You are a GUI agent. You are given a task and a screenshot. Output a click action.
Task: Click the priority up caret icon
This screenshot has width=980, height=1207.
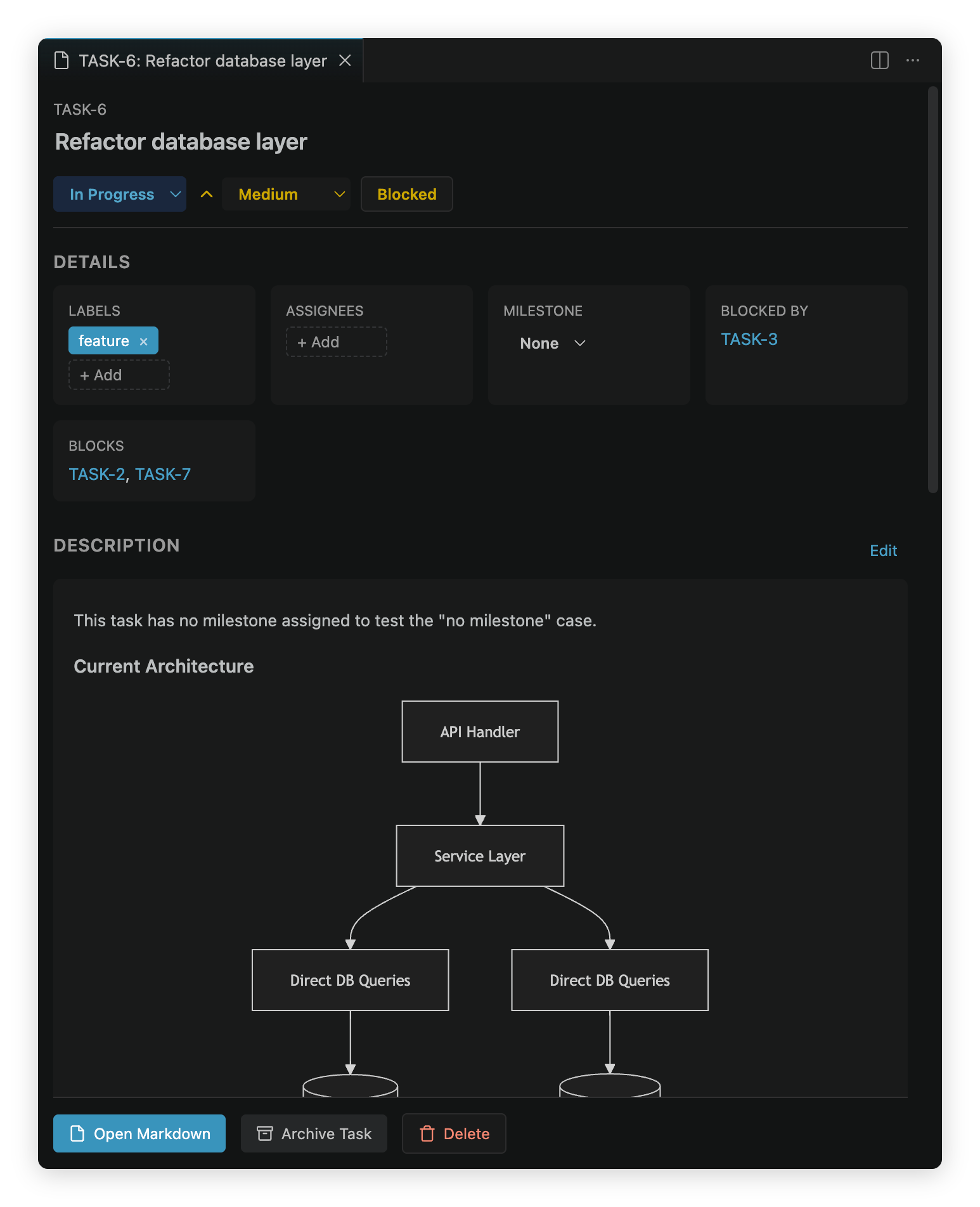pos(207,194)
